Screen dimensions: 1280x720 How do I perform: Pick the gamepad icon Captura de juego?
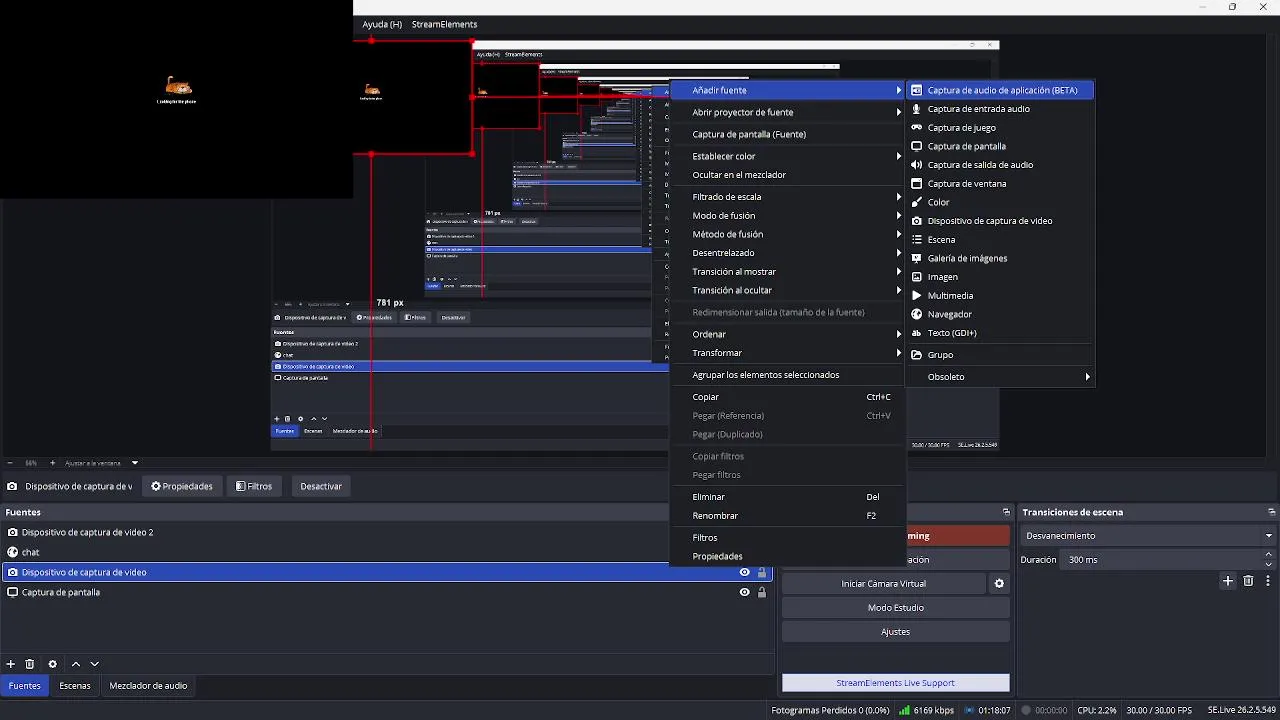(x=916, y=128)
